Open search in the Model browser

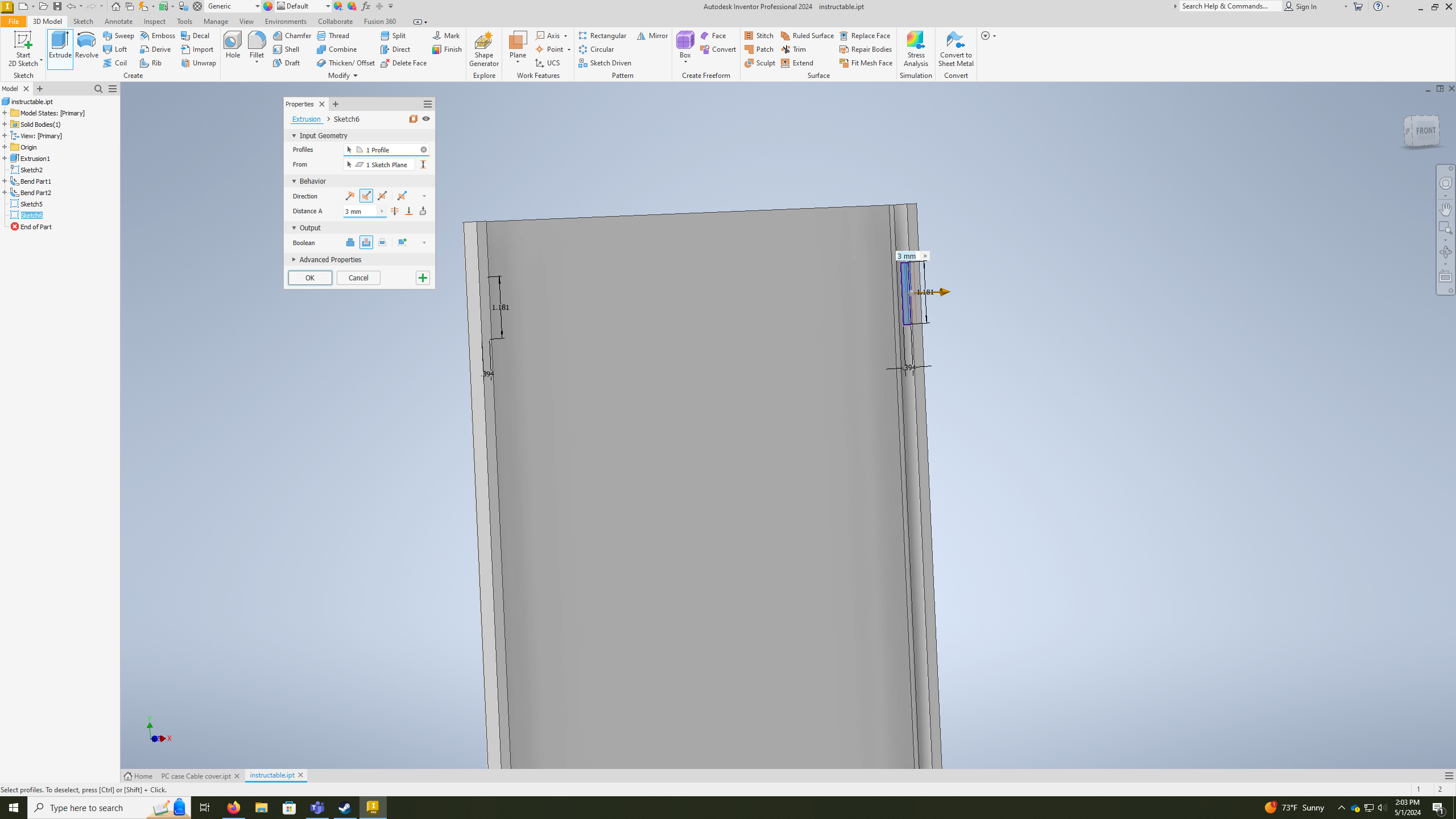tap(98, 89)
